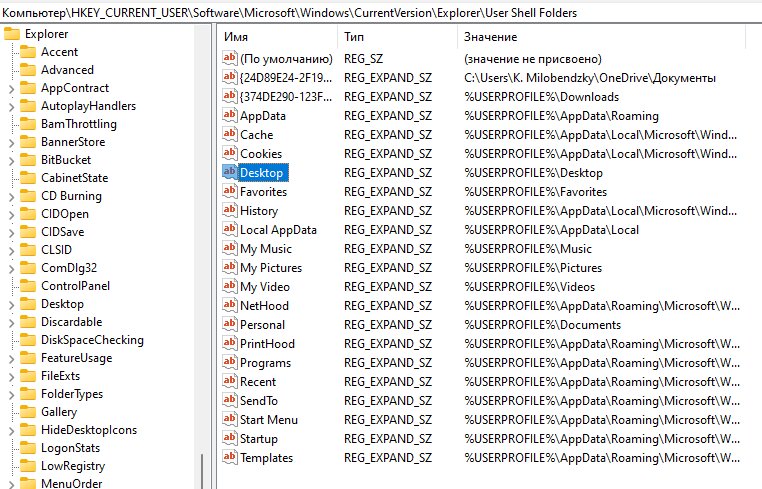
Task: Click the string icon beside Cookies value
Action: [229, 153]
